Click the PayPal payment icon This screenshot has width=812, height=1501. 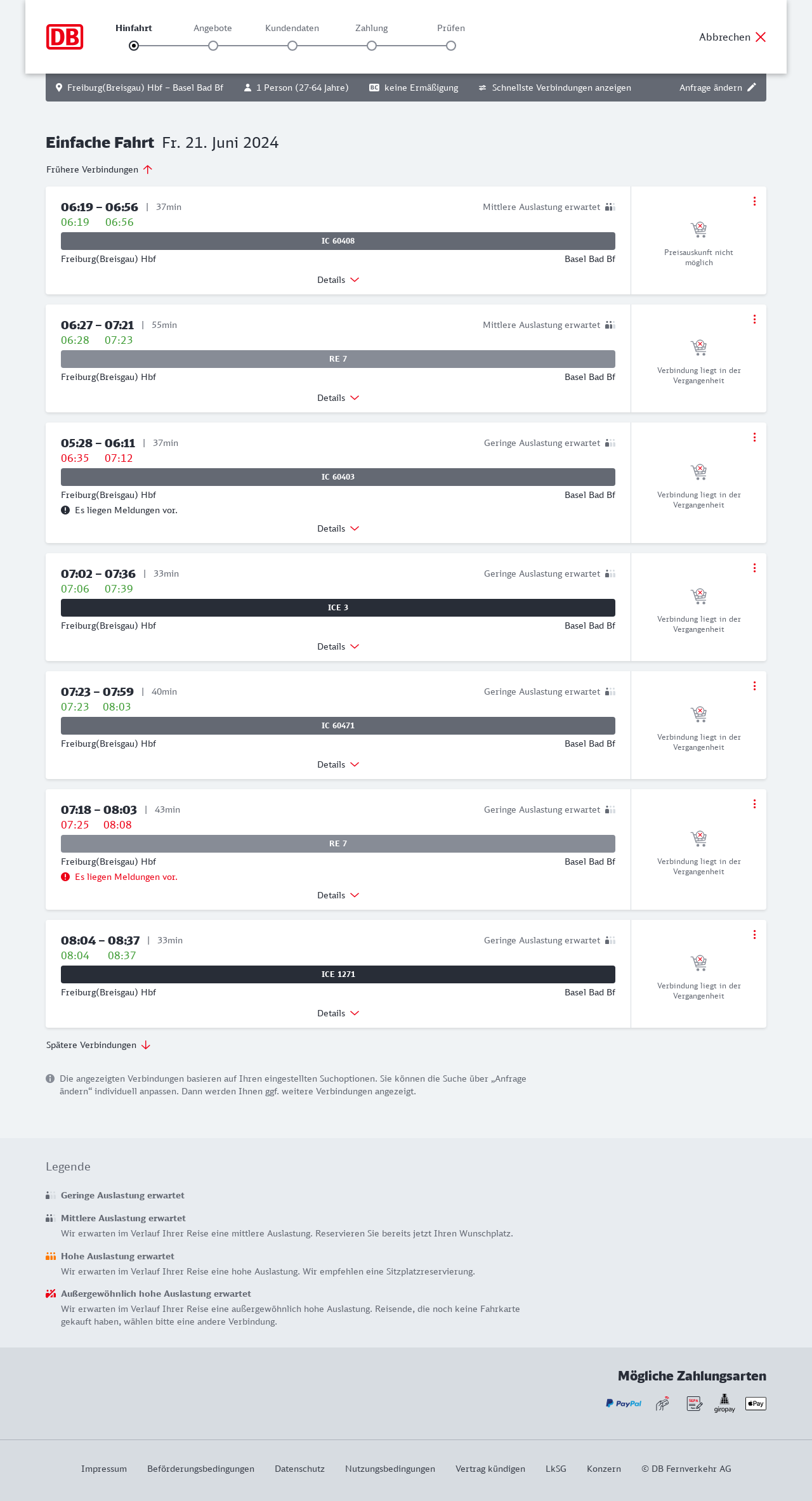pos(624,1403)
